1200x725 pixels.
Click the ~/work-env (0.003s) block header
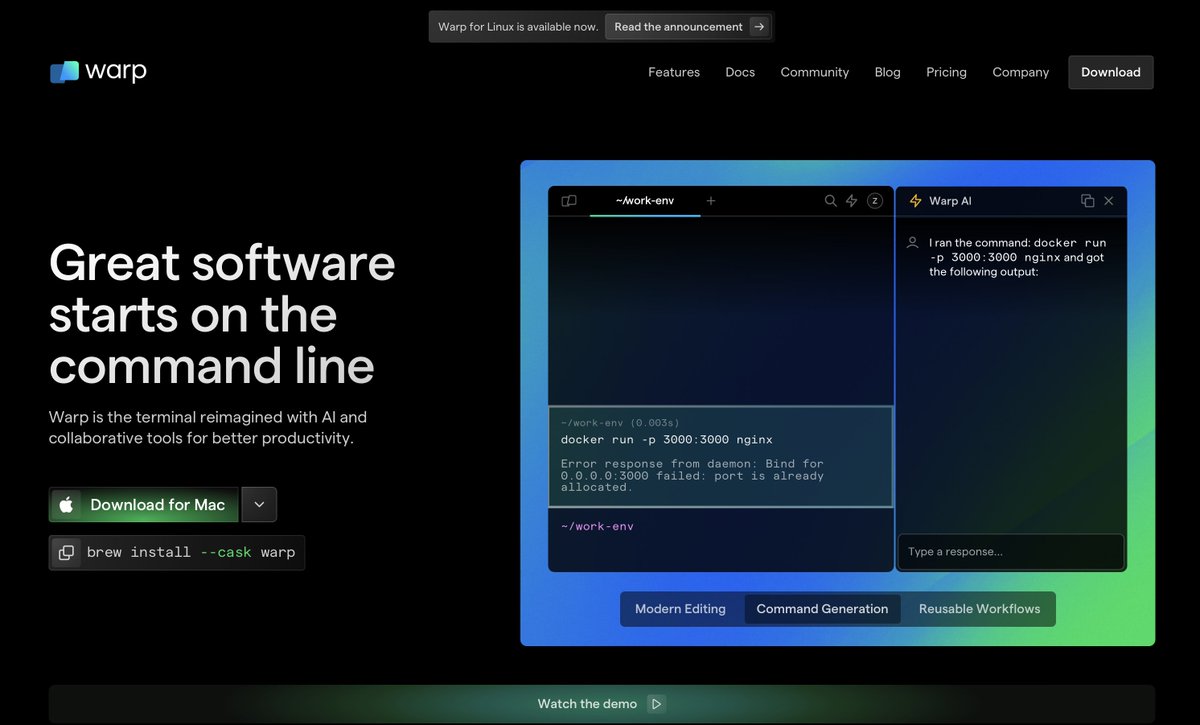coord(620,423)
